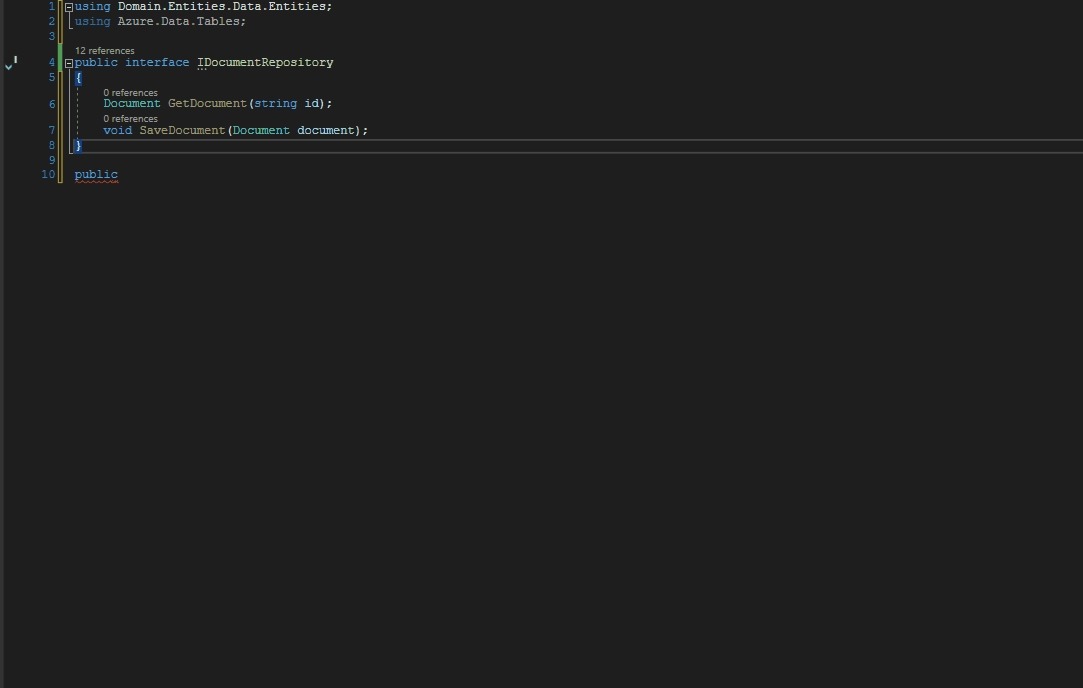1083x688 pixels.
Task: Click the checkmark icon in the left margin
Action: point(9,65)
